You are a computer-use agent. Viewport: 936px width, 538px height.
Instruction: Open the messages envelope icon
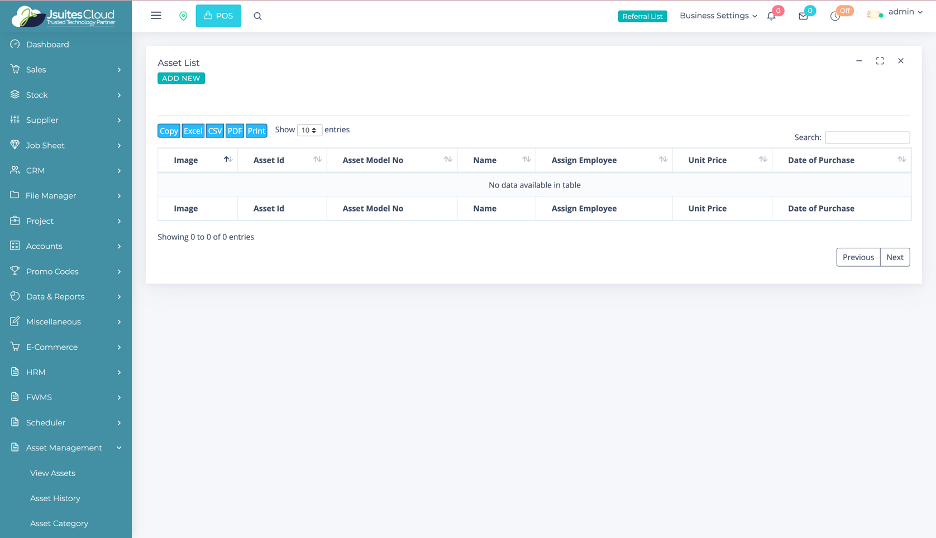point(803,16)
